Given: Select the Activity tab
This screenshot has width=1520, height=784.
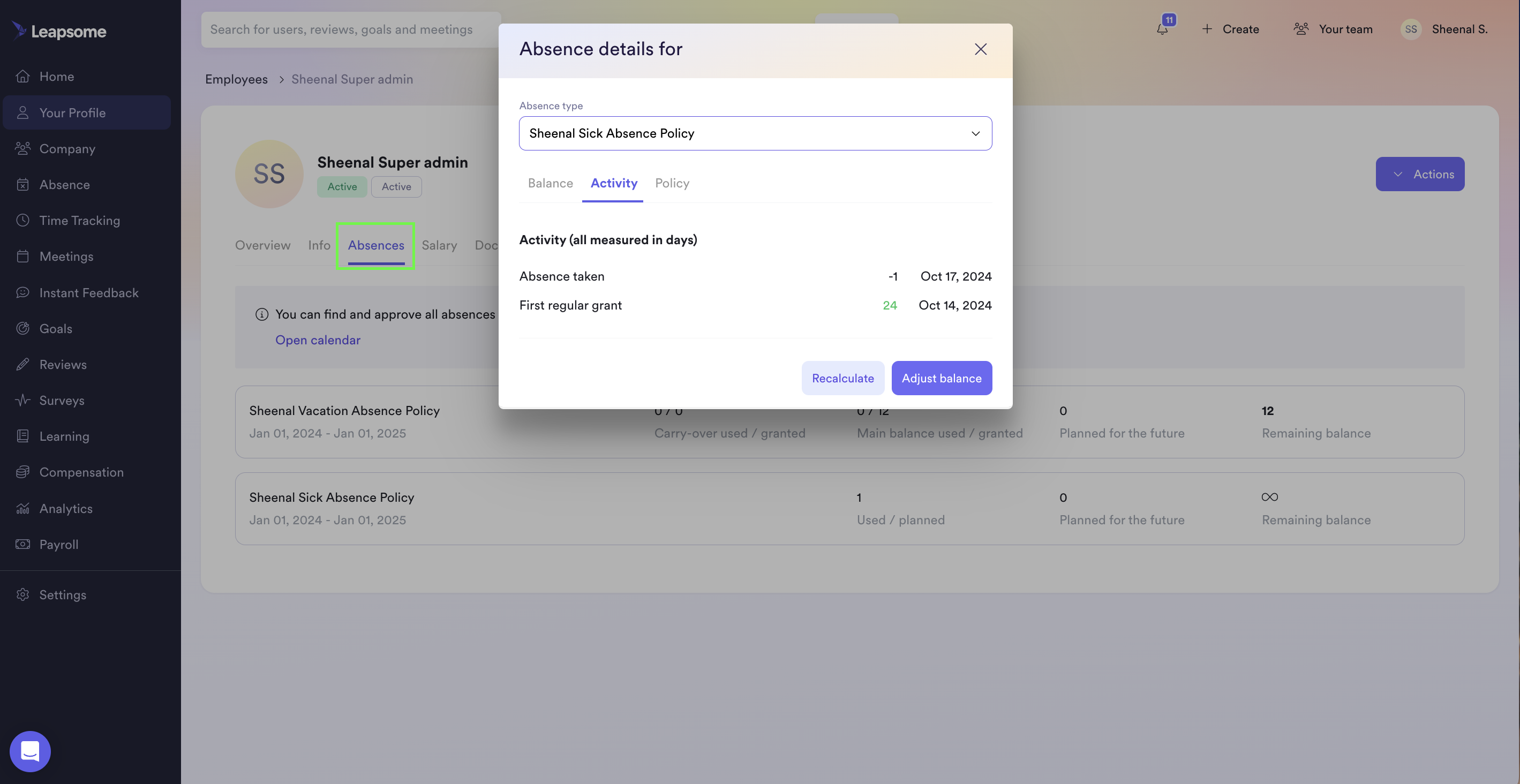Looking at the screenshot, I should coord(614,184).
